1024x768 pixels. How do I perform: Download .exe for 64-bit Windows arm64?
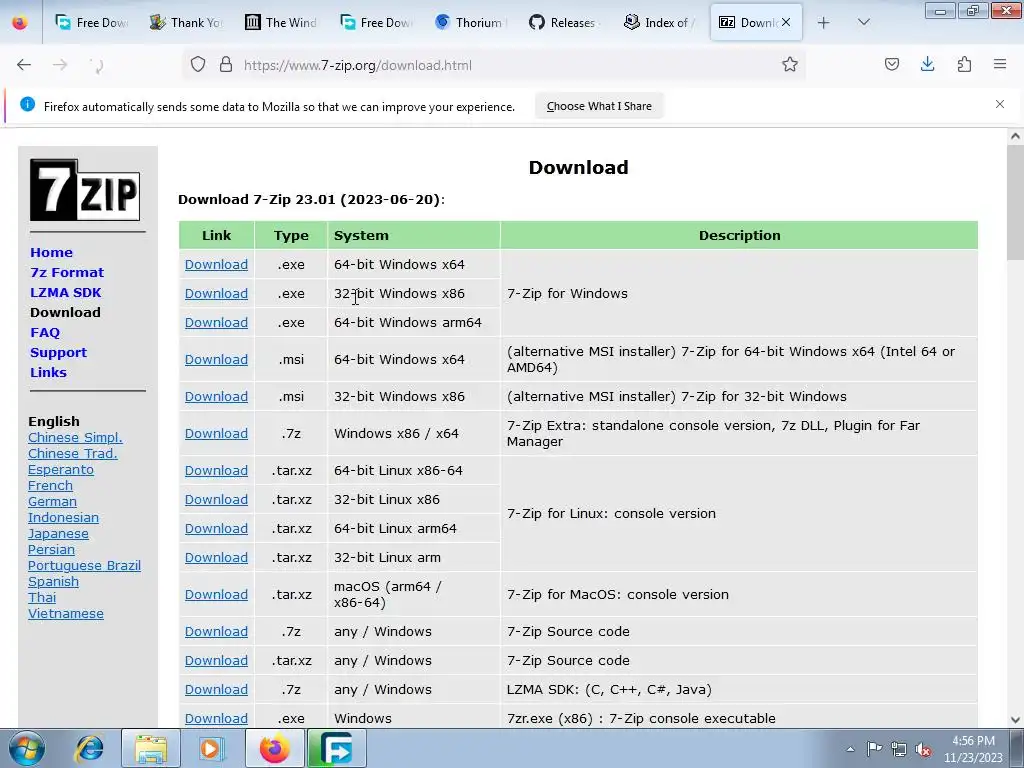click(x=216, y=323)
